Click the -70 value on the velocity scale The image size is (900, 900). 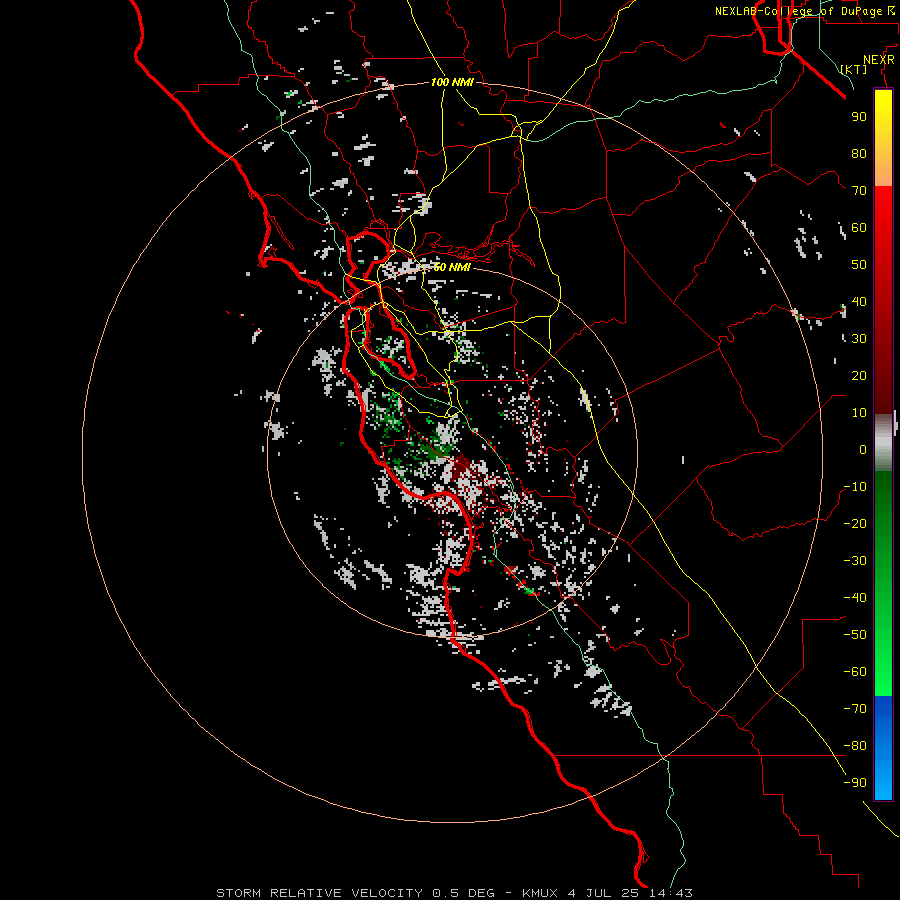(x=855, y=708)
